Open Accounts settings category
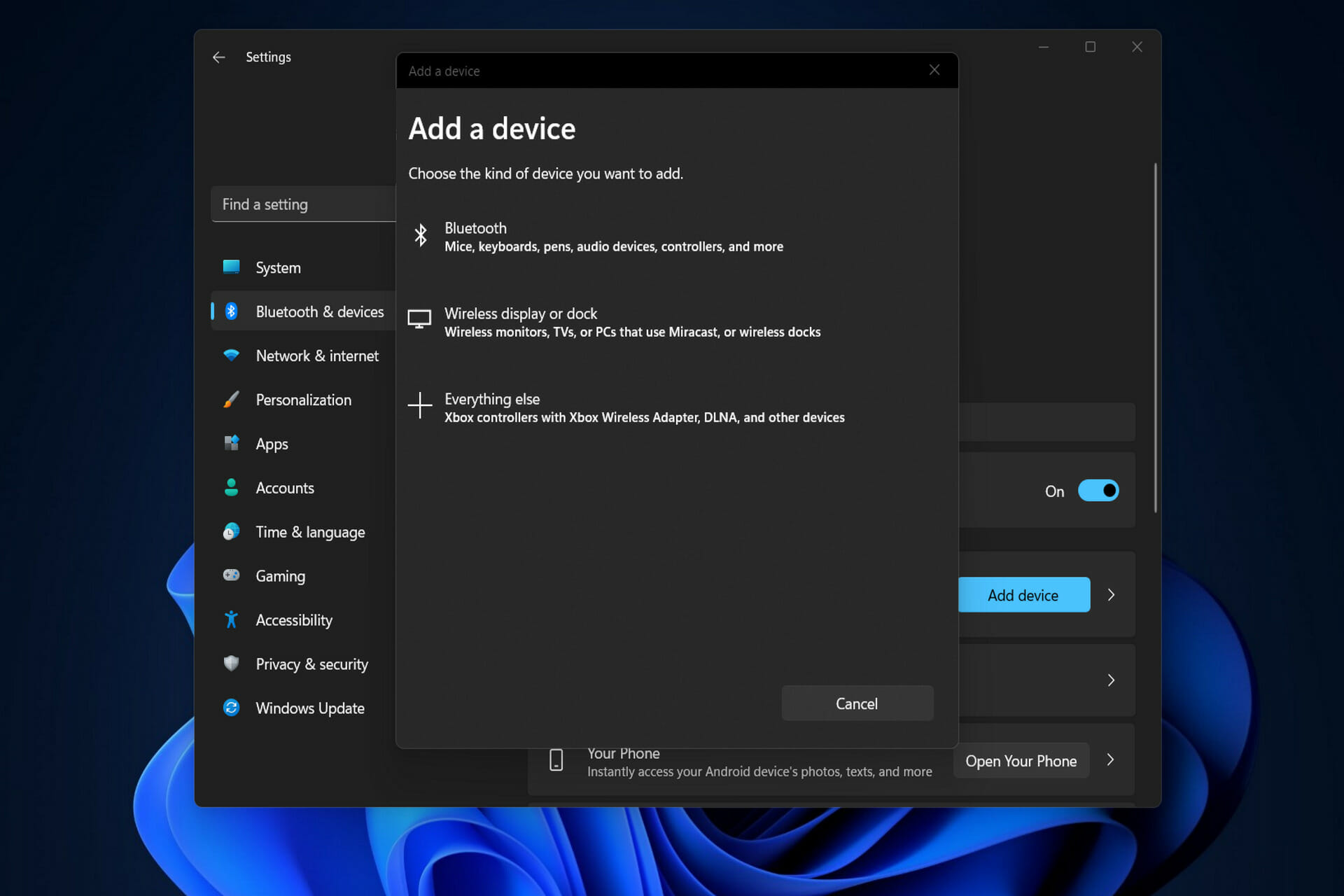1344x896 pixels. click(x=303, y=488)
